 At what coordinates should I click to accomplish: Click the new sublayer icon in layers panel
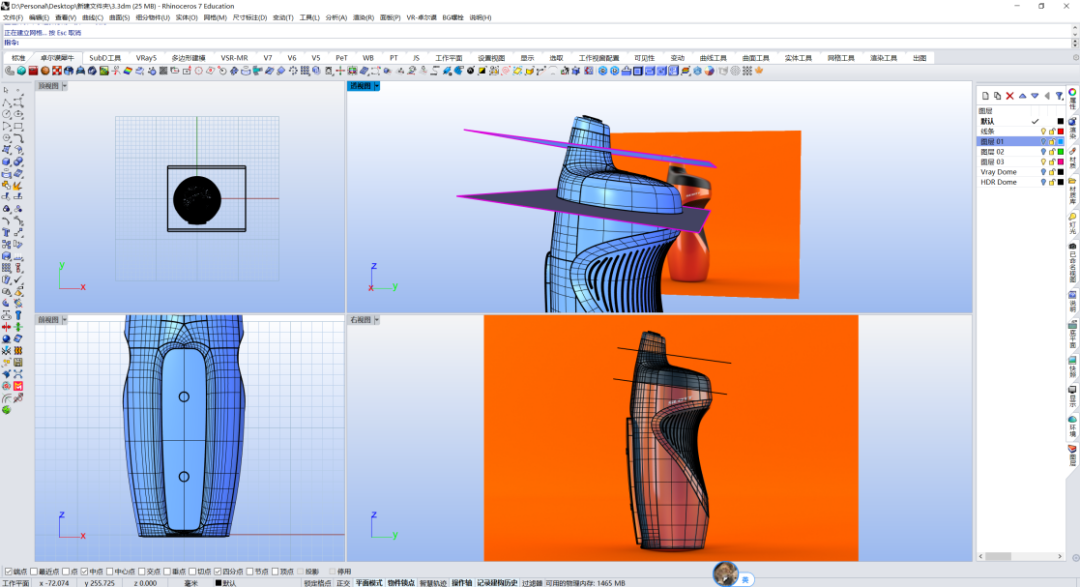[x=997, y=96]
